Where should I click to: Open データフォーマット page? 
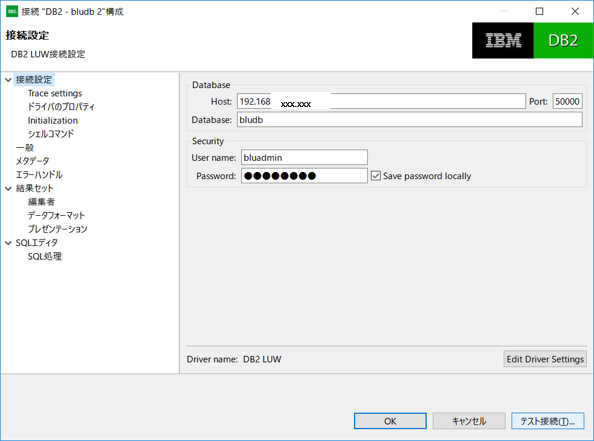click(x=56, y=216)
